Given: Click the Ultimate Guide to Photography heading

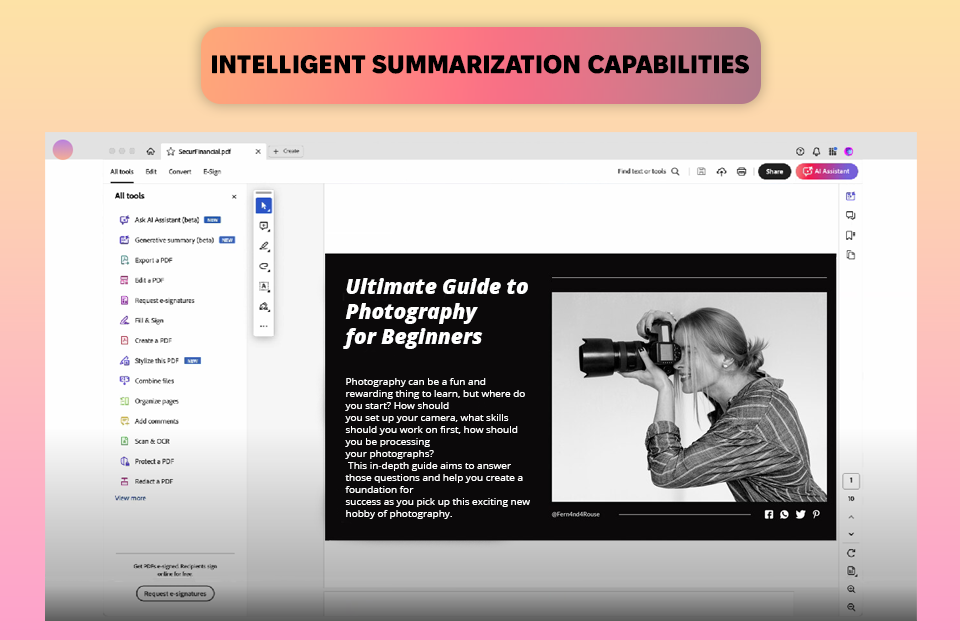Looking at the screenshot, I should click(437, 311).
